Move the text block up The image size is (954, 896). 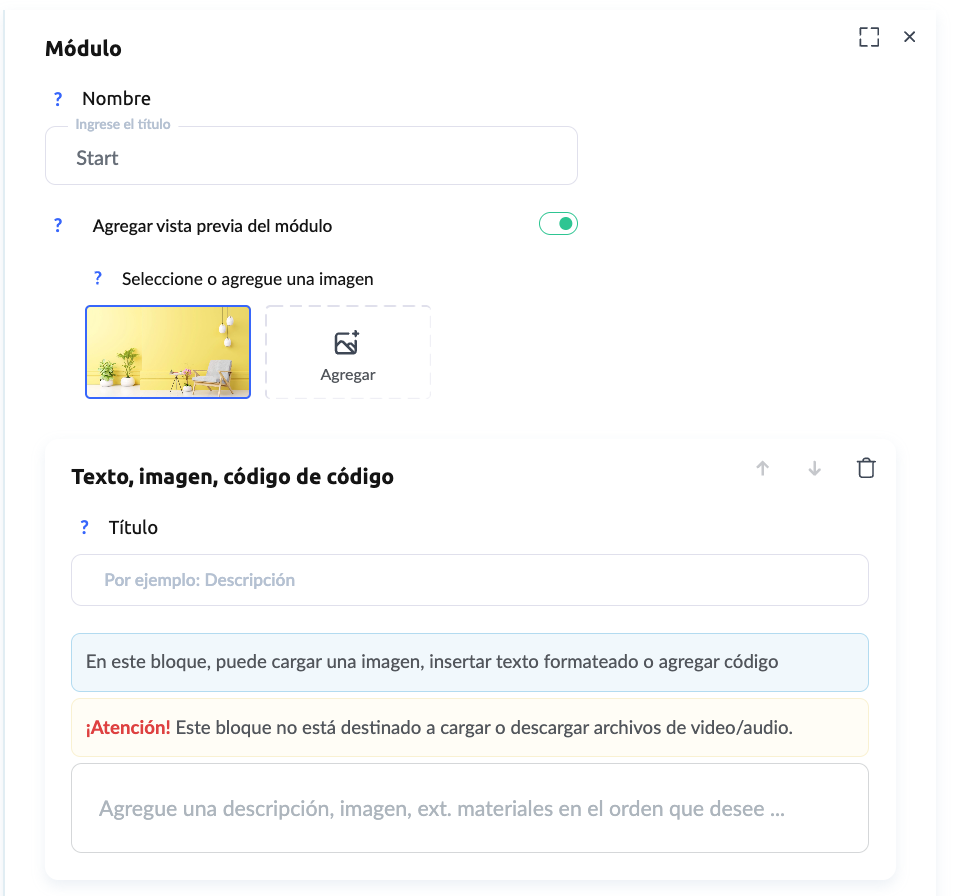[763, 468]
